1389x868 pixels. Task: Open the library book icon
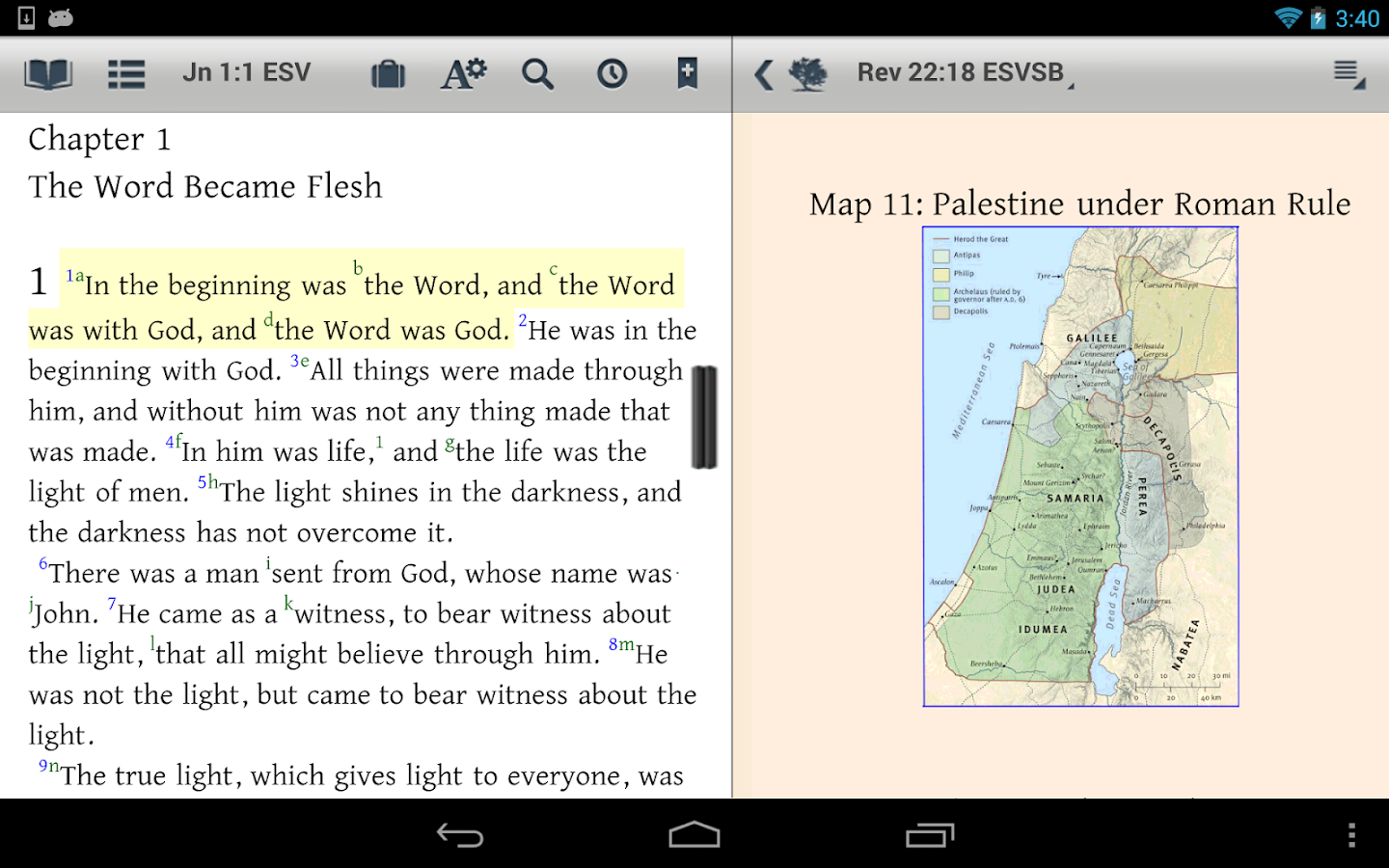48,74
